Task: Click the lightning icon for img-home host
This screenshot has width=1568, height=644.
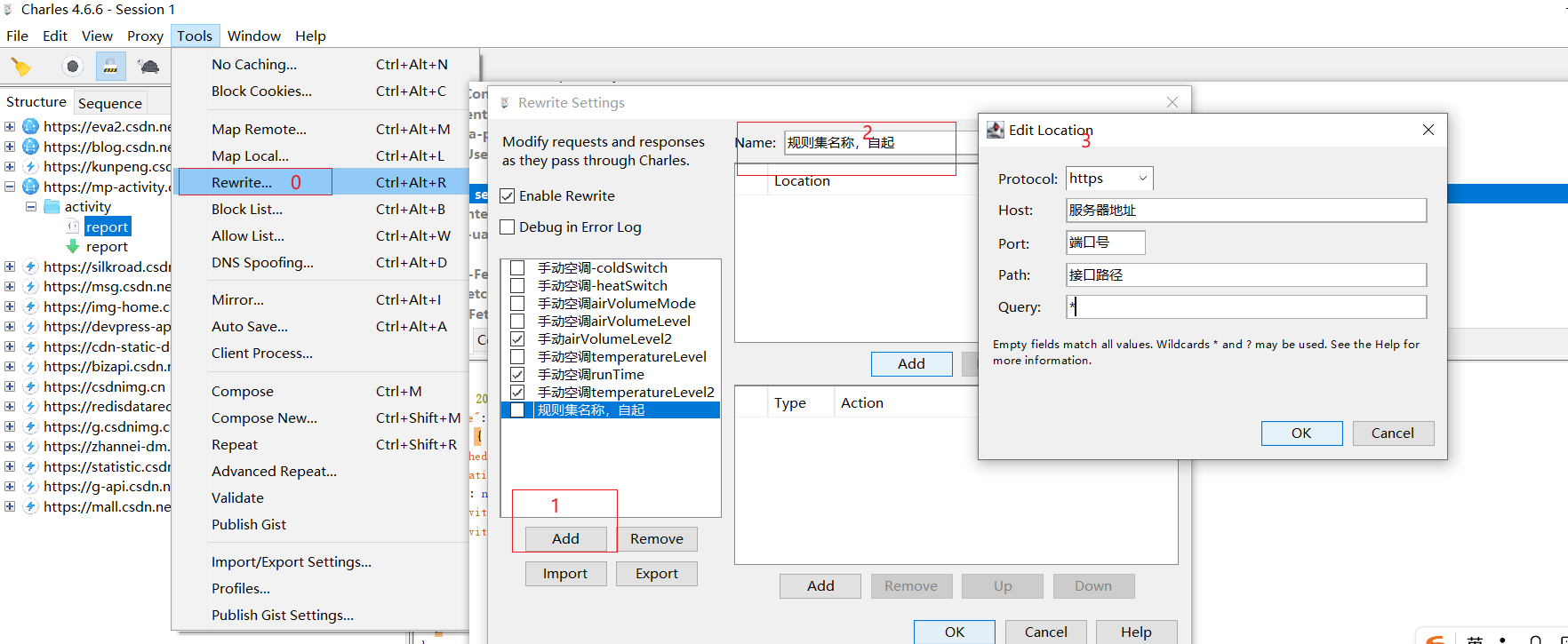Action: pos(30,306)
